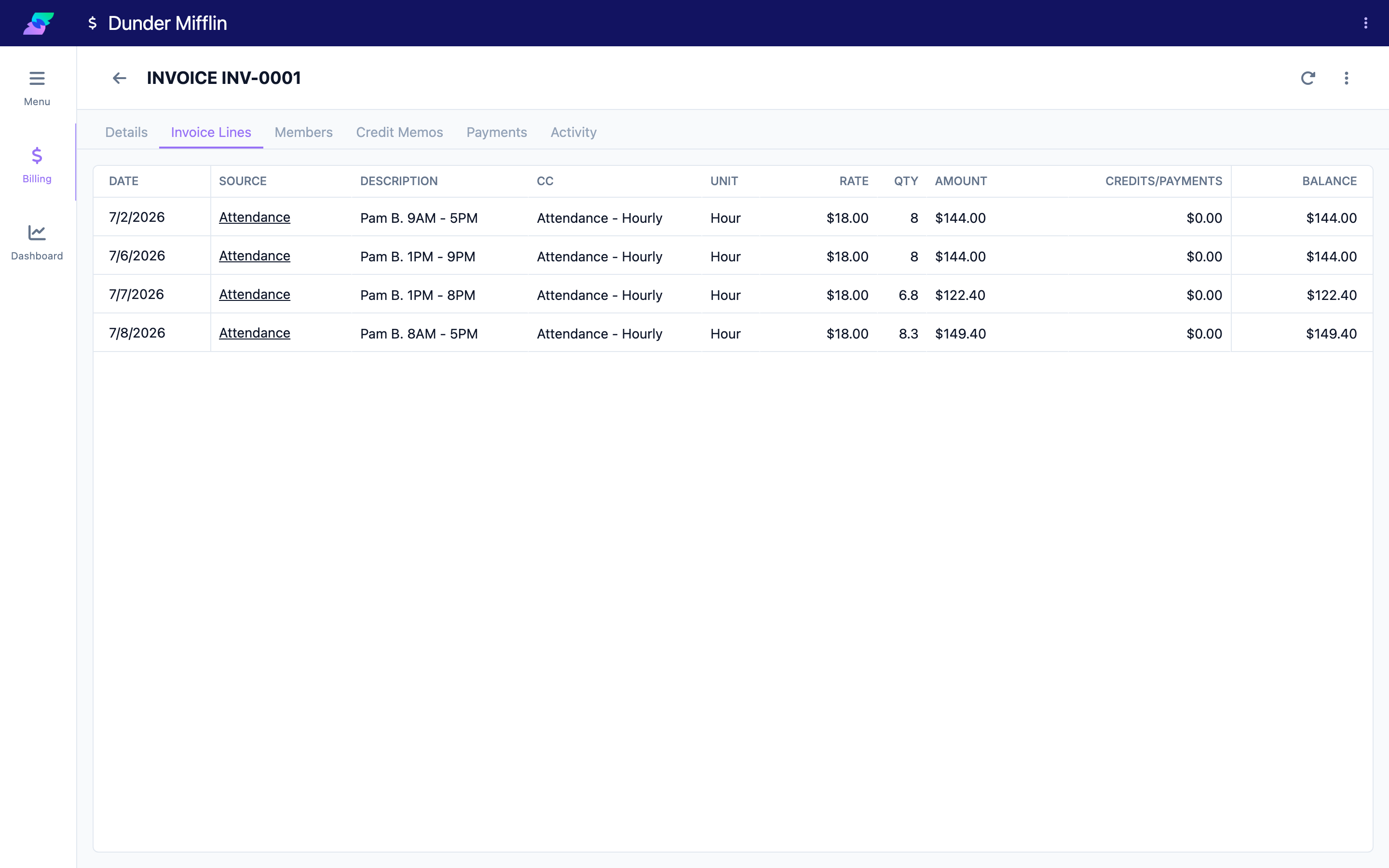The image size is (1389, 868).
Task: Click the Dunder Mifflin title text
Action: [168, 23]
